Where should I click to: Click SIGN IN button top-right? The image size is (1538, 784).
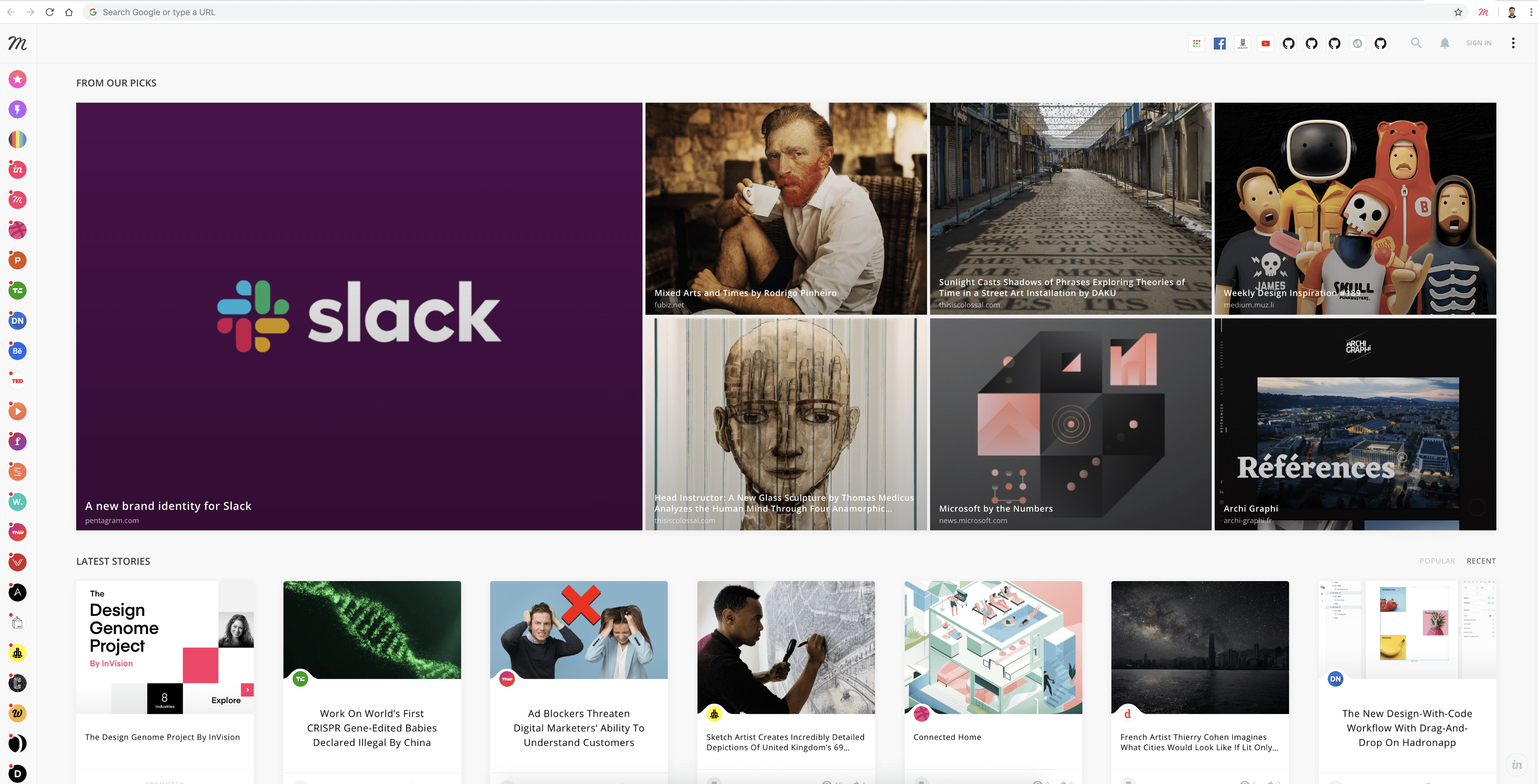point(1478,42)
